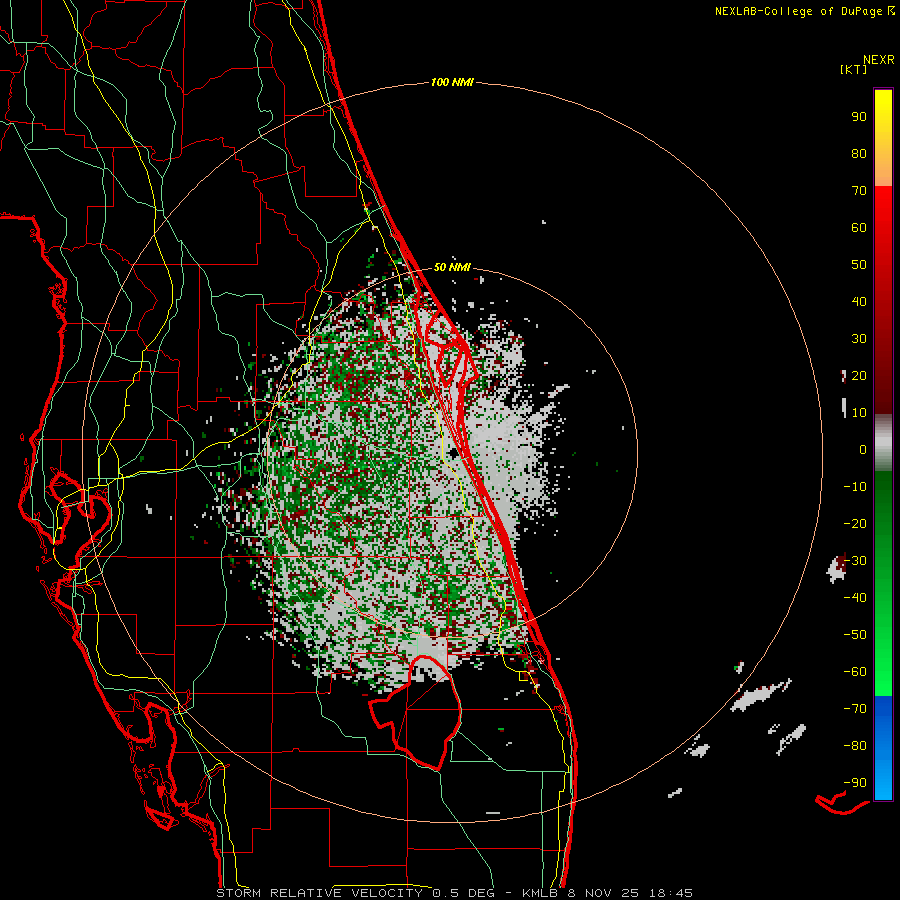The width and height of the screenshot is (900, 900).
Task: Click the 50 NMI range ring label
Action: tap(452, 267)
